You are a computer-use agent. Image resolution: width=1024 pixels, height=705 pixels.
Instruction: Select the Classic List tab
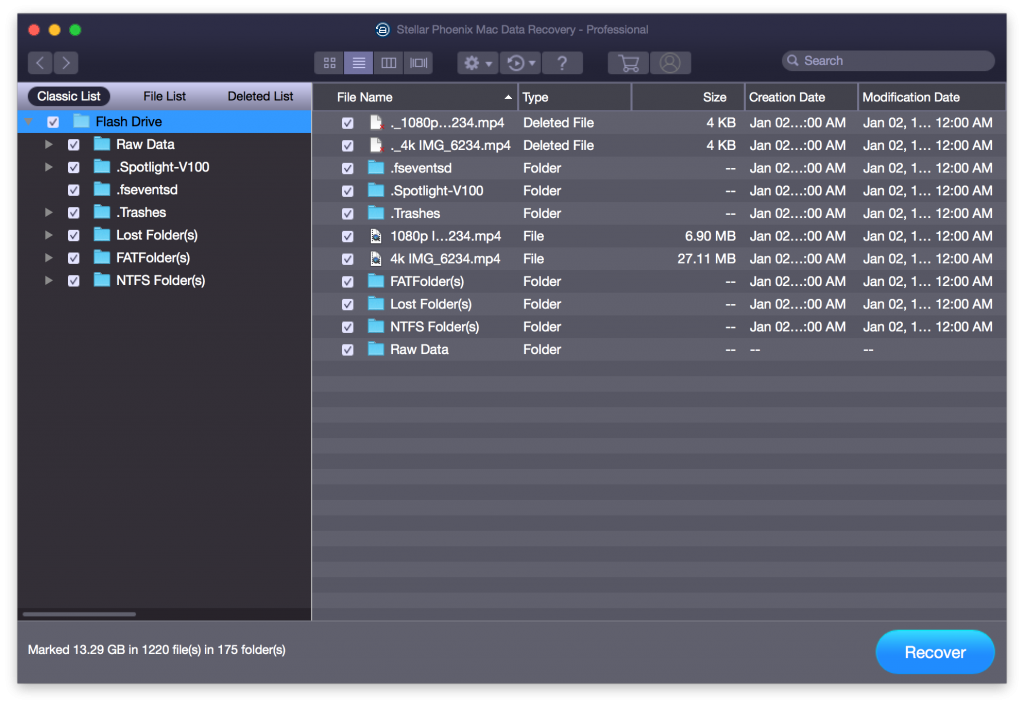69,96
